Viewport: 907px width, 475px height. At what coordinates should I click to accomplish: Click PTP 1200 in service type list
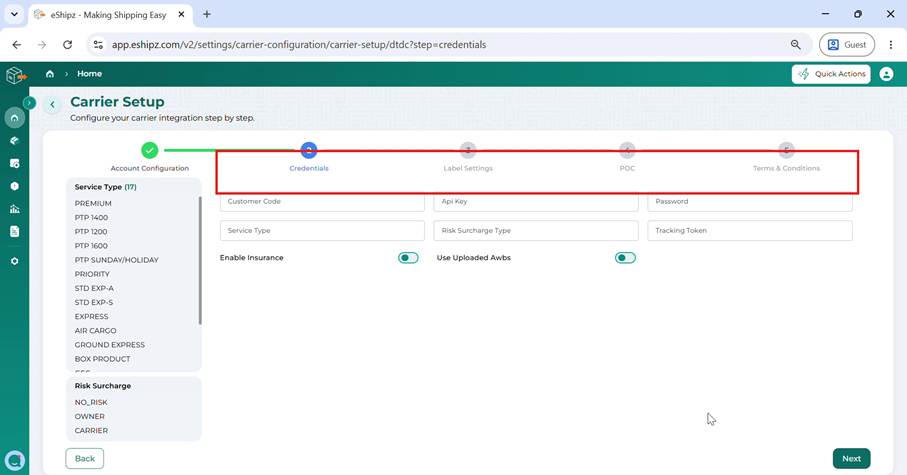point(91,231)
